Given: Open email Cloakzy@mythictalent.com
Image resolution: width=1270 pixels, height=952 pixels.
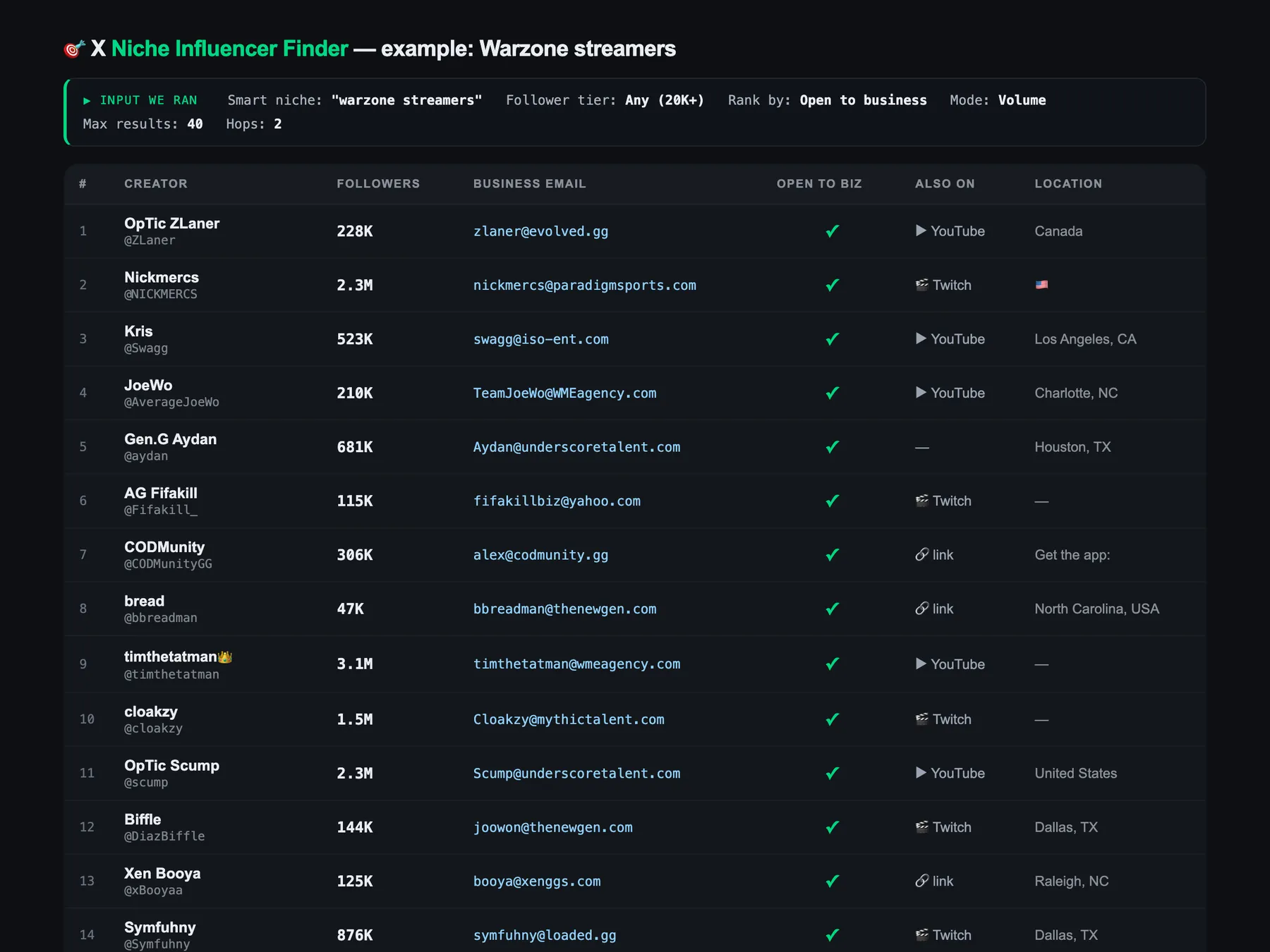Looking at the screenshot, I should pyautogui.click(x=569, y=719).
